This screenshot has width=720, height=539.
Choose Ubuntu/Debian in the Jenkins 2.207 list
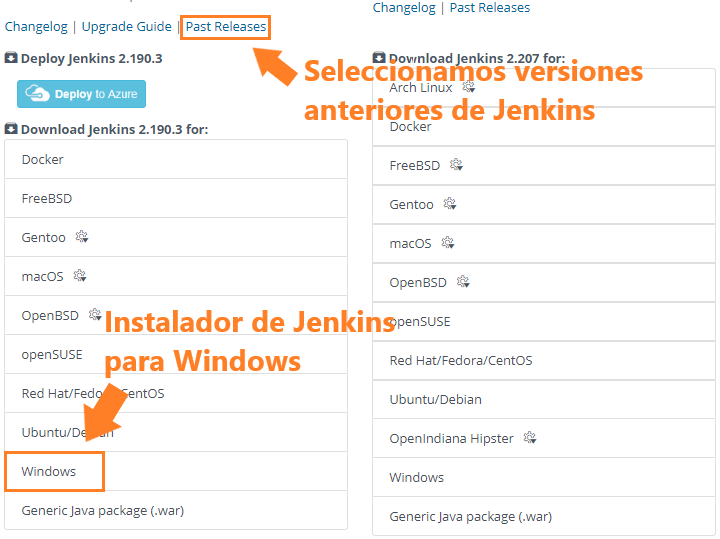(435, 399)
